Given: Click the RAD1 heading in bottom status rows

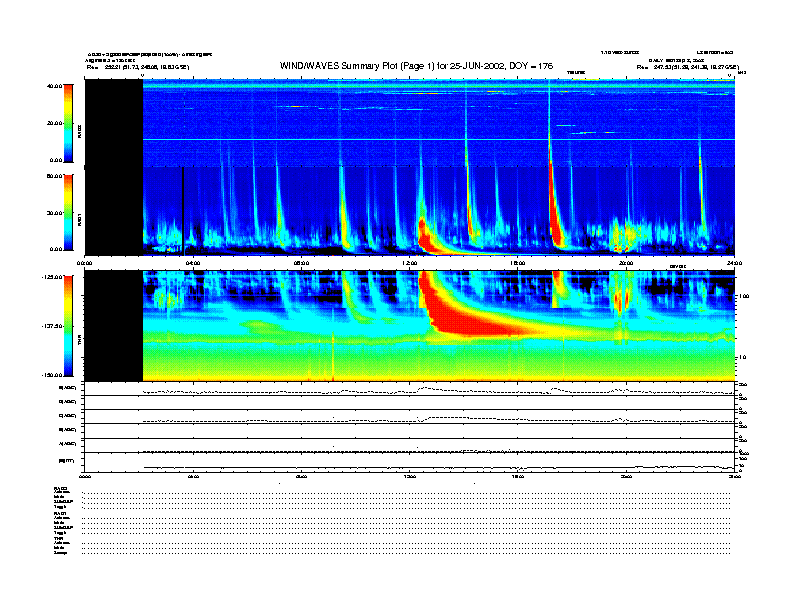Looking at the screenshot, I should coord(60,514).
